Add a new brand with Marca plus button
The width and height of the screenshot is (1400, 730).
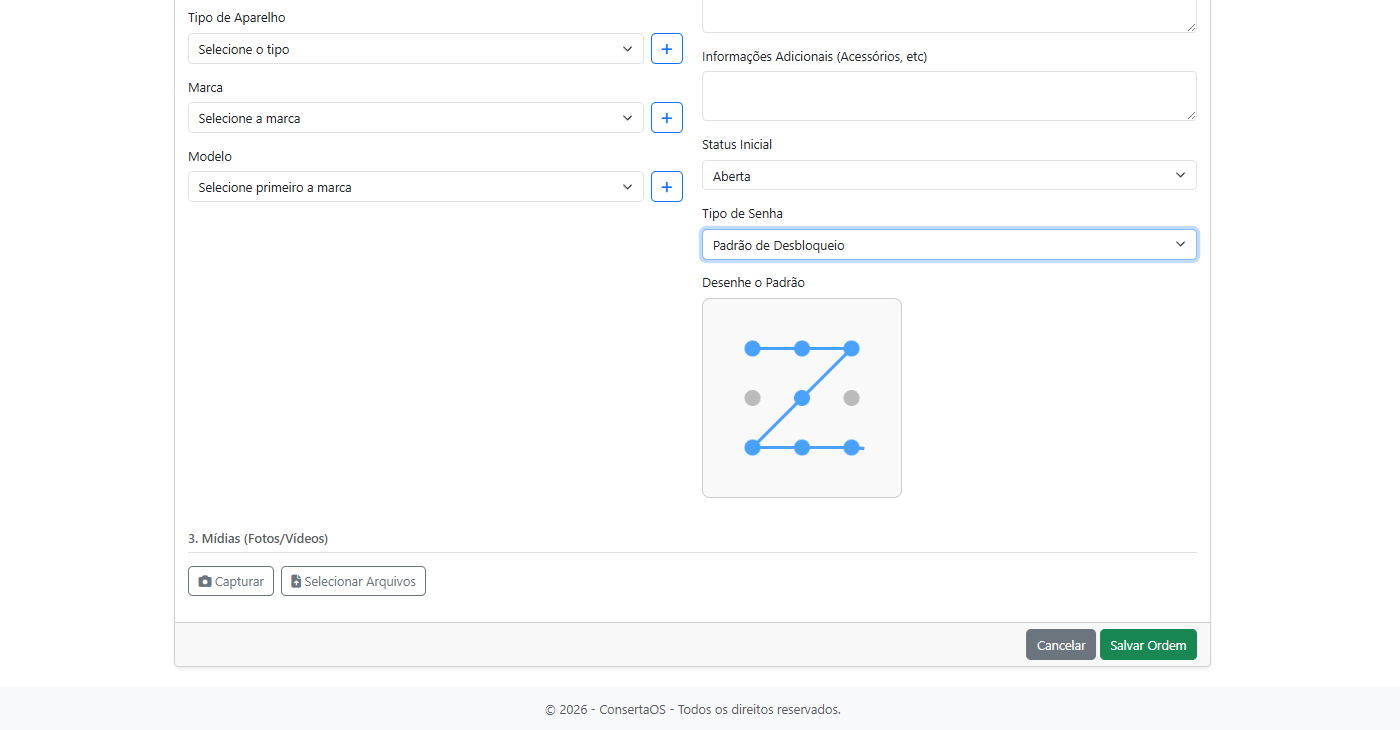667,118
